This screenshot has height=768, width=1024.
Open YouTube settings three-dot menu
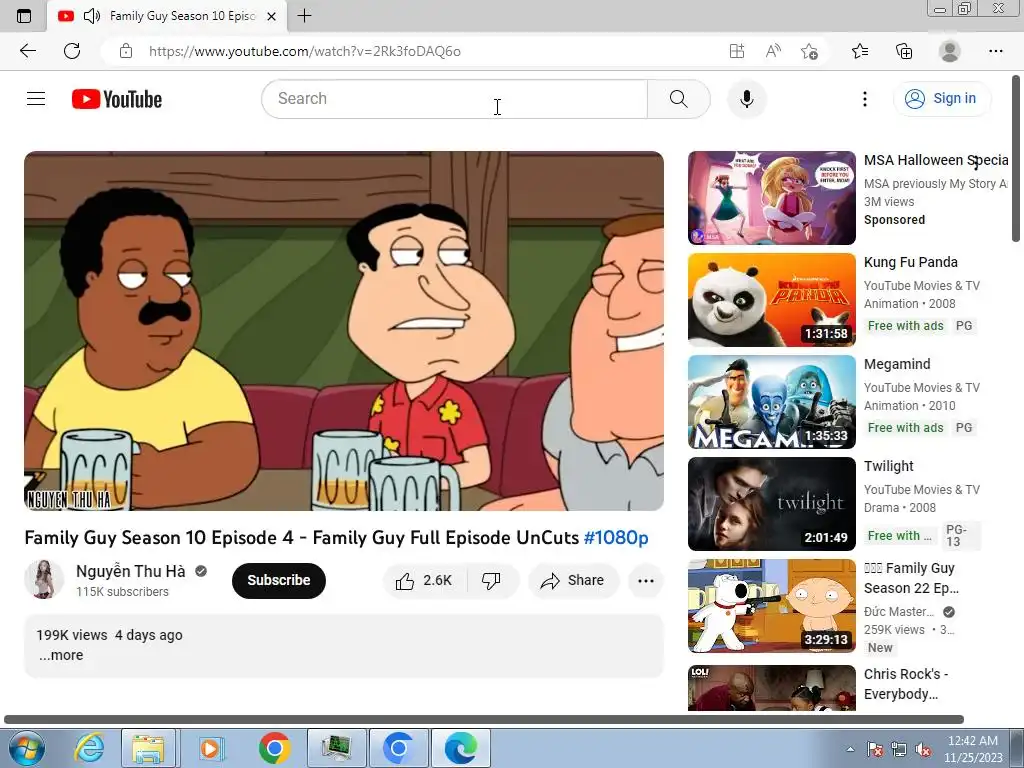coord(865,99)
